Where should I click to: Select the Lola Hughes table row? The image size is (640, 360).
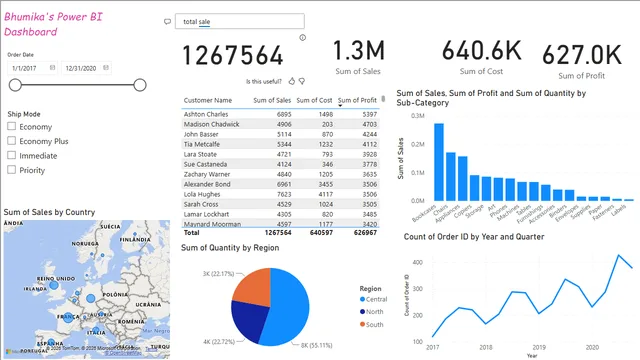tap(280, 194)
